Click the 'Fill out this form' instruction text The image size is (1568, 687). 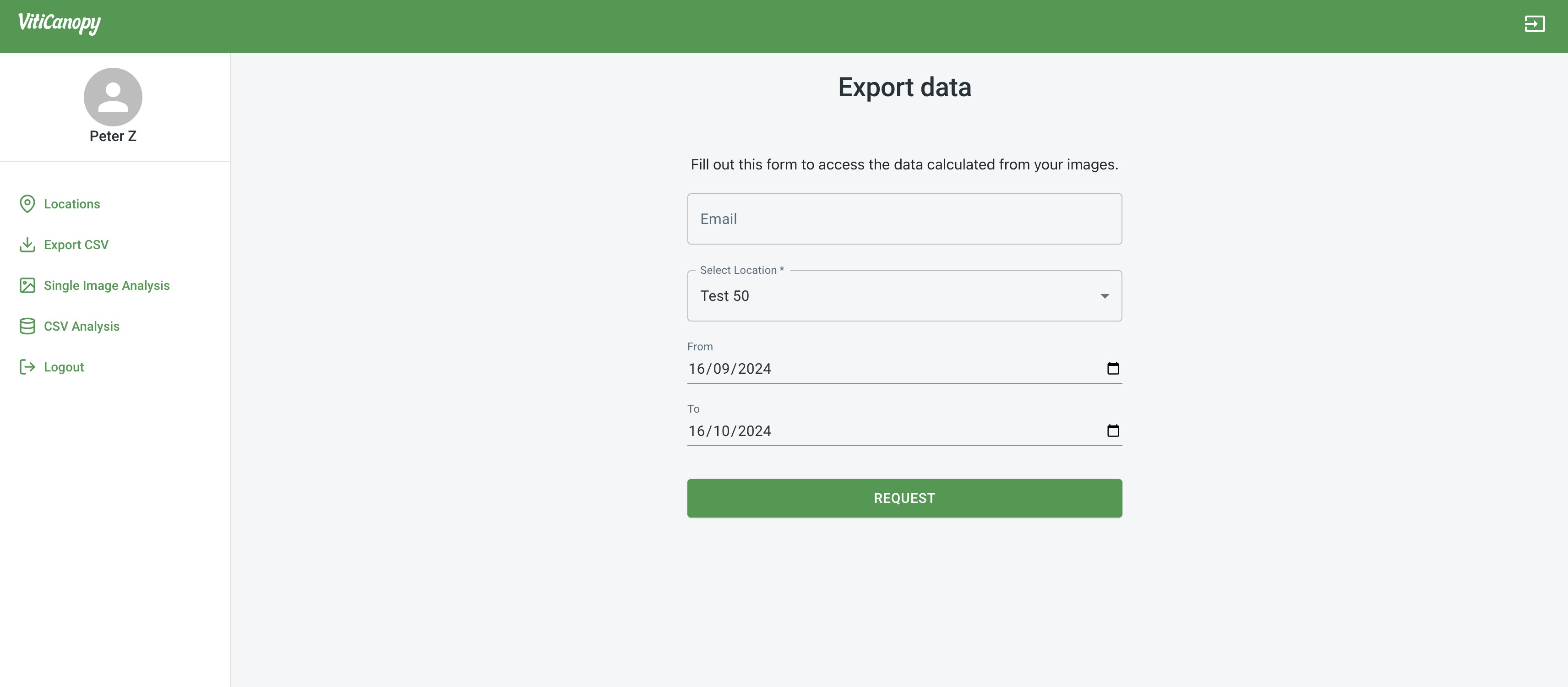click(x=904, y=164)
